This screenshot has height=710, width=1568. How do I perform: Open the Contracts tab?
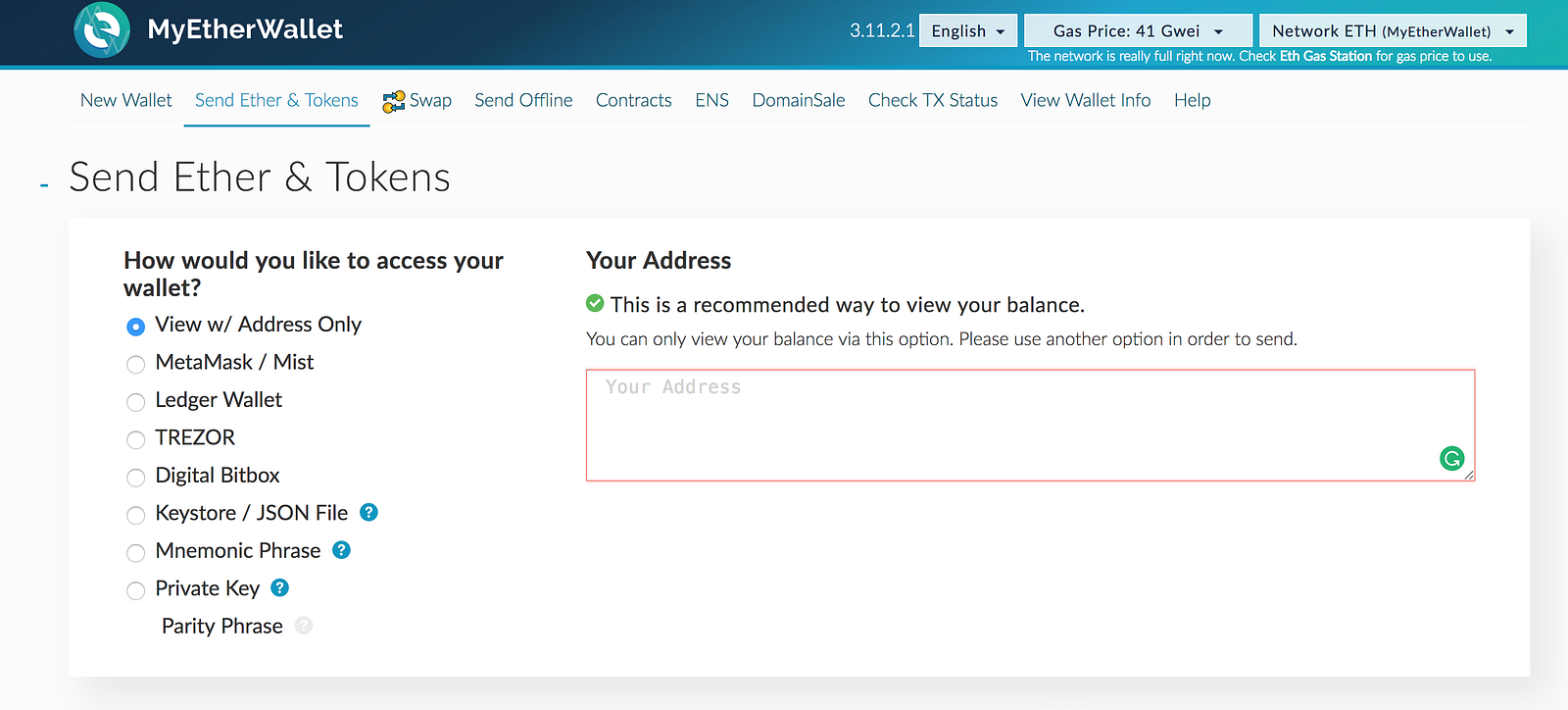634,100
